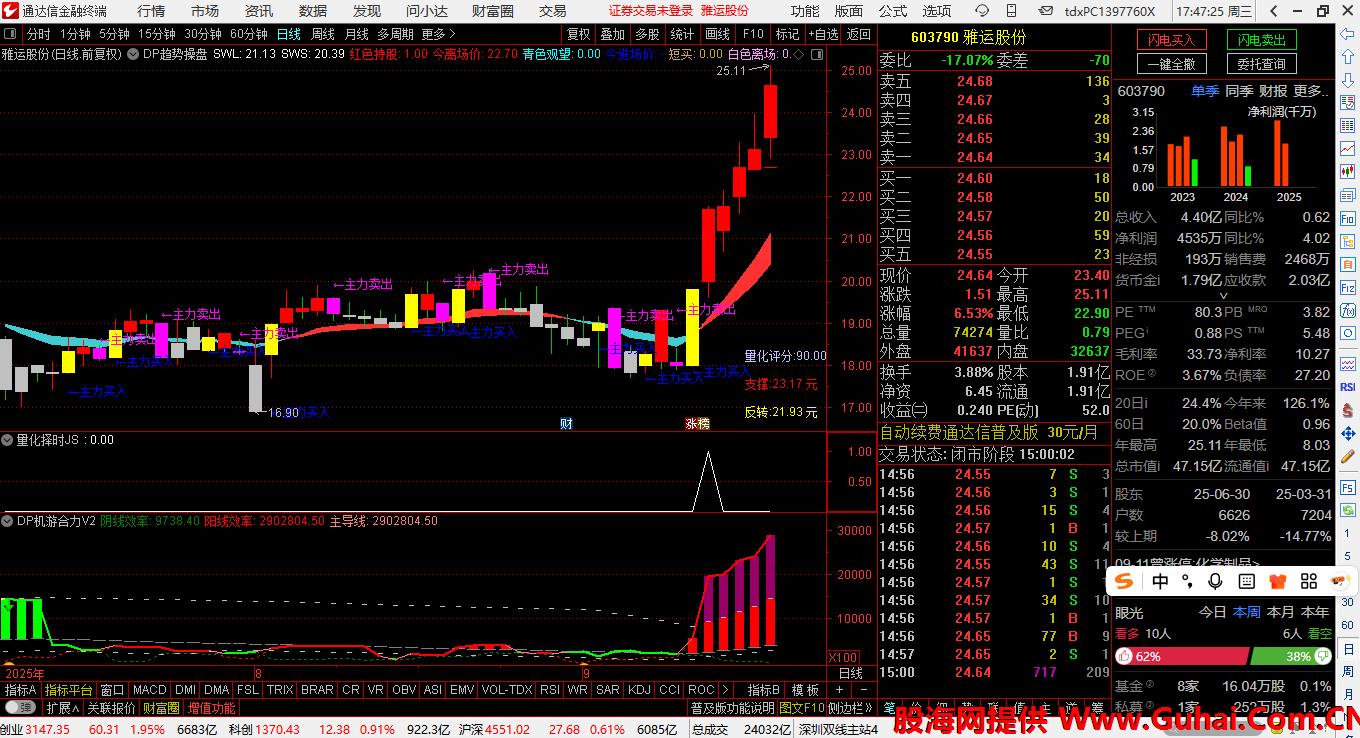Select the 周线 period
The width and height of the screenshot is (1360, 738).
coord(323,34)
